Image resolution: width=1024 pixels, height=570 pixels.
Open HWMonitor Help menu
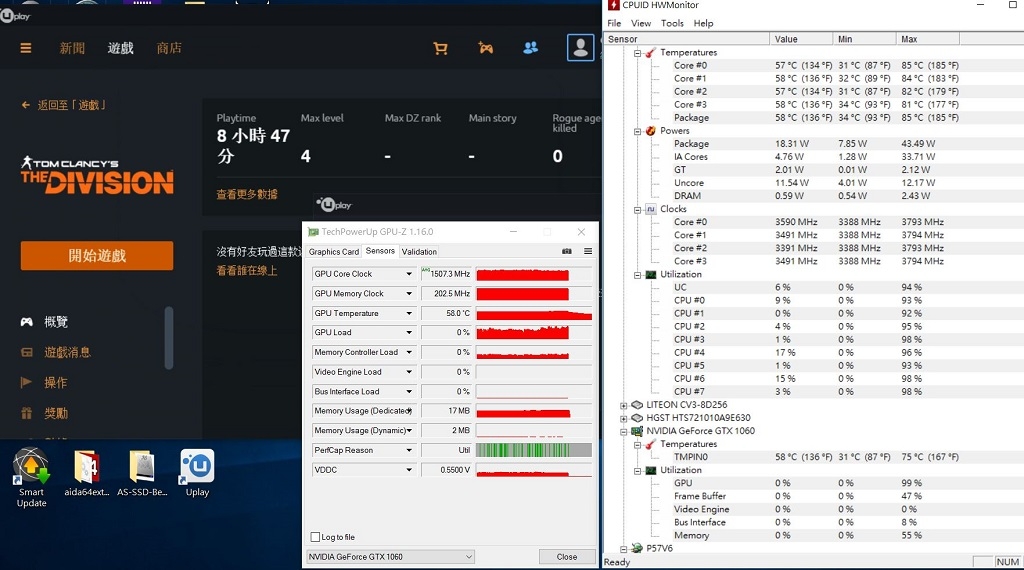coord(703,23)
